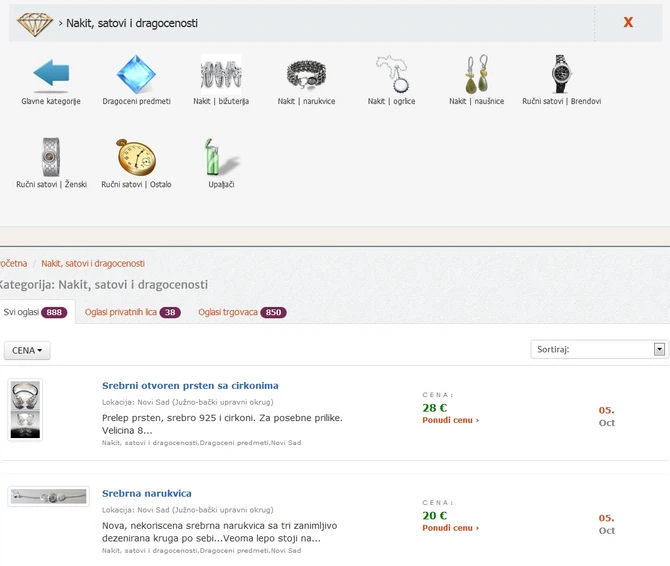
Task: Select Ručni satovi | Ostalo pocket watch icon
Action: [136, 158]
